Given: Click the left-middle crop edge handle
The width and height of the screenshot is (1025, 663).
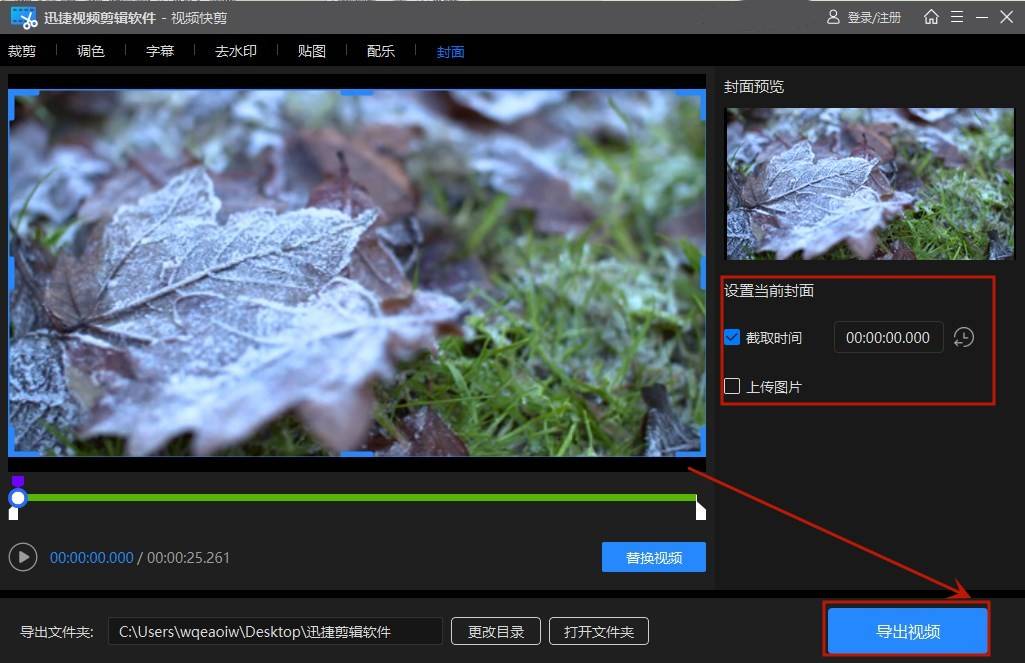Looking at the screenshot, I should click(11, 273).
